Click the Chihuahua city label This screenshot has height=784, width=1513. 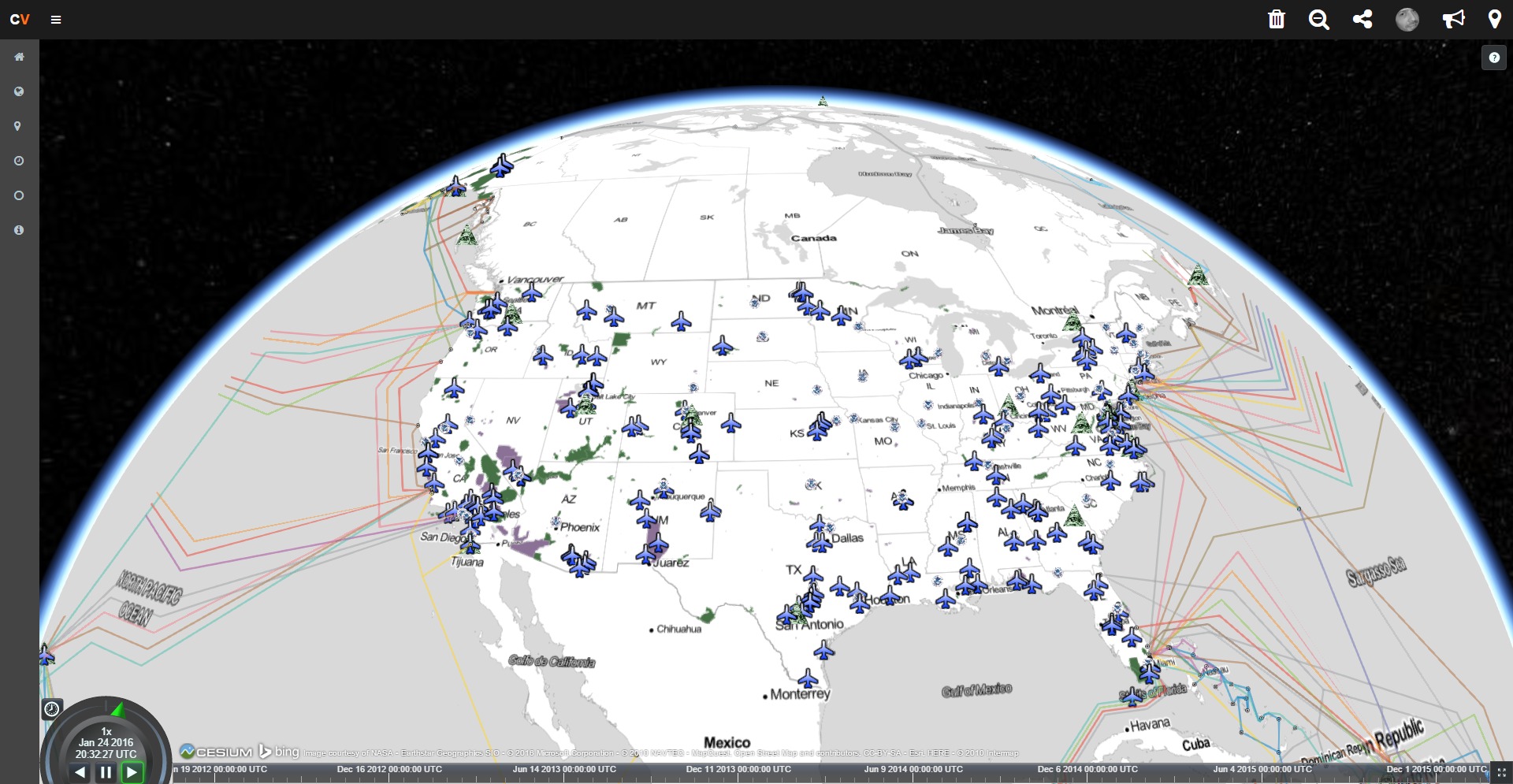point(678,629)
